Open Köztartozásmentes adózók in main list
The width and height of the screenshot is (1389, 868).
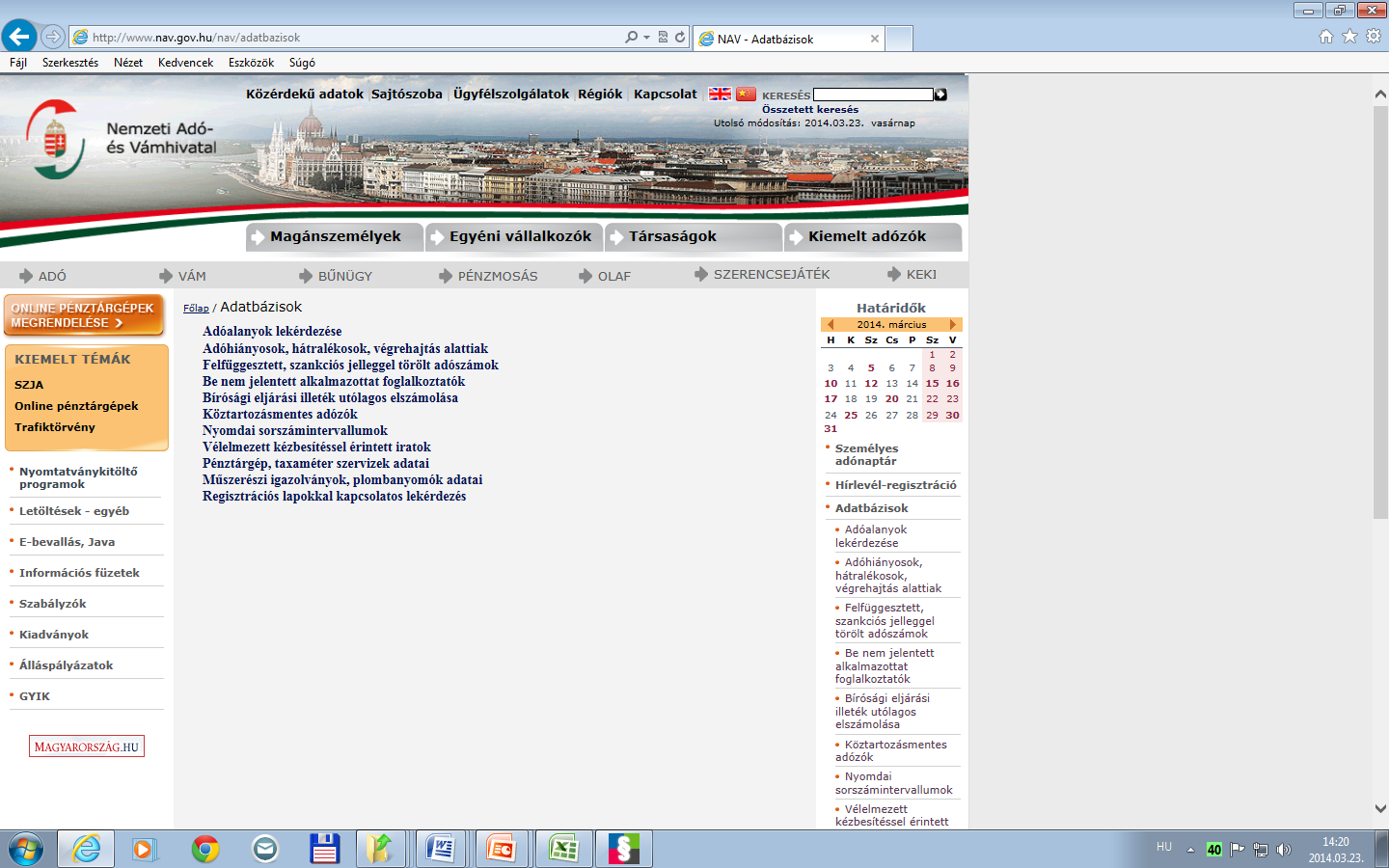(280, 415)
